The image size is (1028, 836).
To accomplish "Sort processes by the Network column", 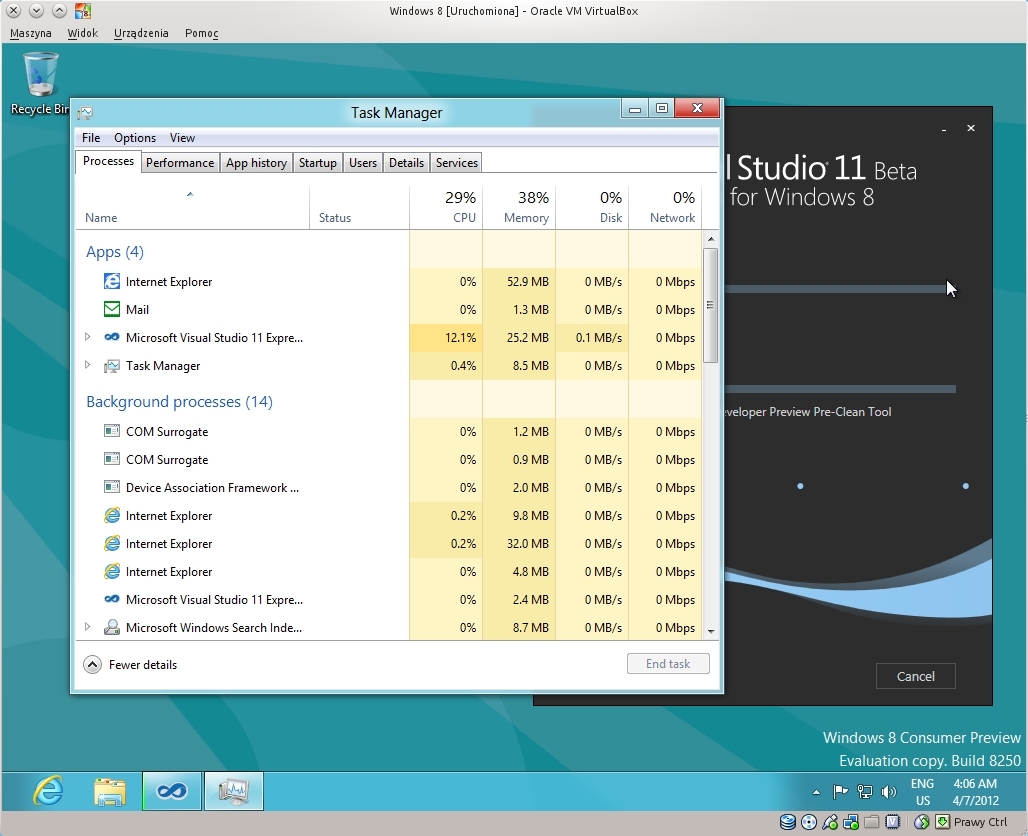I will pyautogui.click(x=665, y=209).
